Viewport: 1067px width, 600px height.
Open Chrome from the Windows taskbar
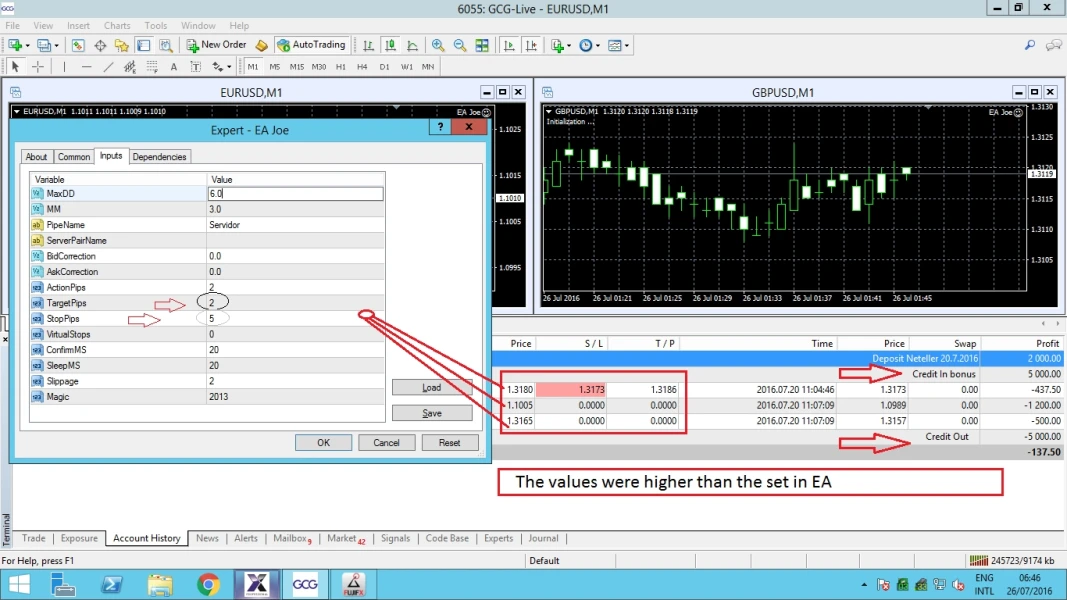[208, 584]
